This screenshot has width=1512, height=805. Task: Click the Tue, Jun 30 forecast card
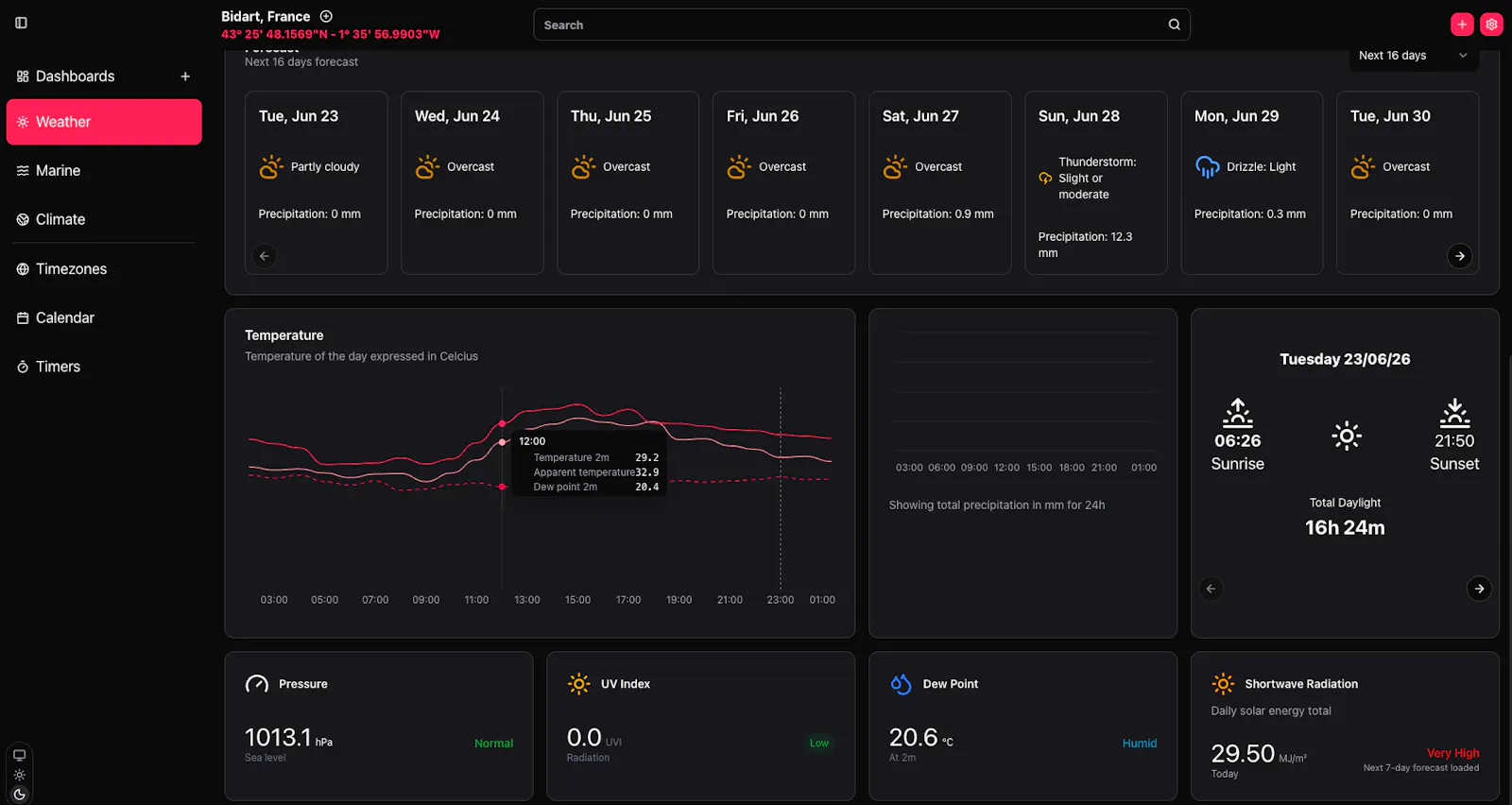pos(1407,183)
